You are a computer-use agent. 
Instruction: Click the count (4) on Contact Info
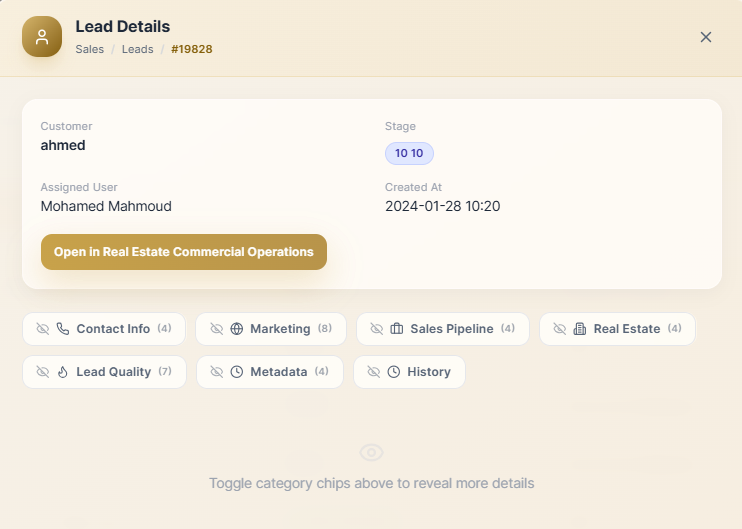(x=164, y=328)
